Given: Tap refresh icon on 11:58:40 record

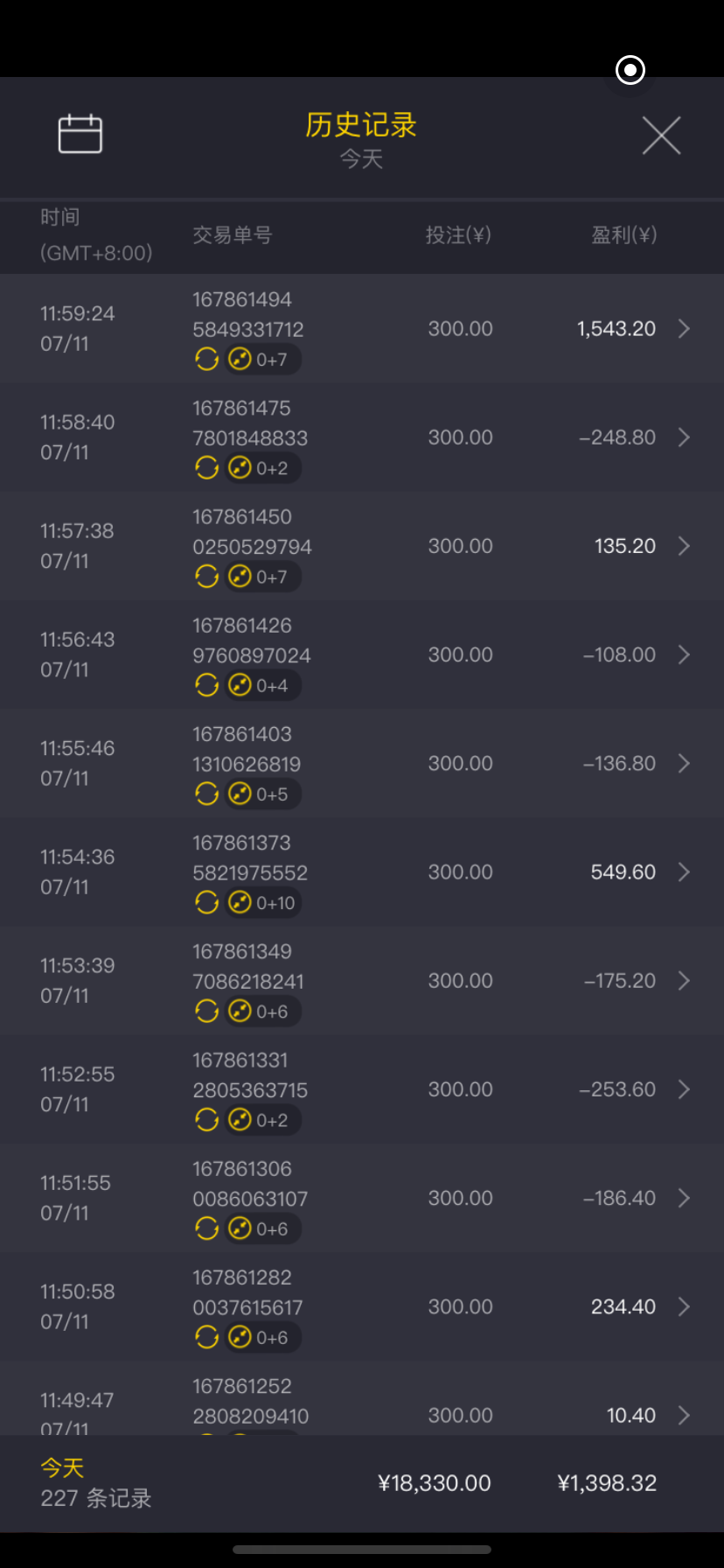Looking at the screenshot, I should click(x=206, y=468).
